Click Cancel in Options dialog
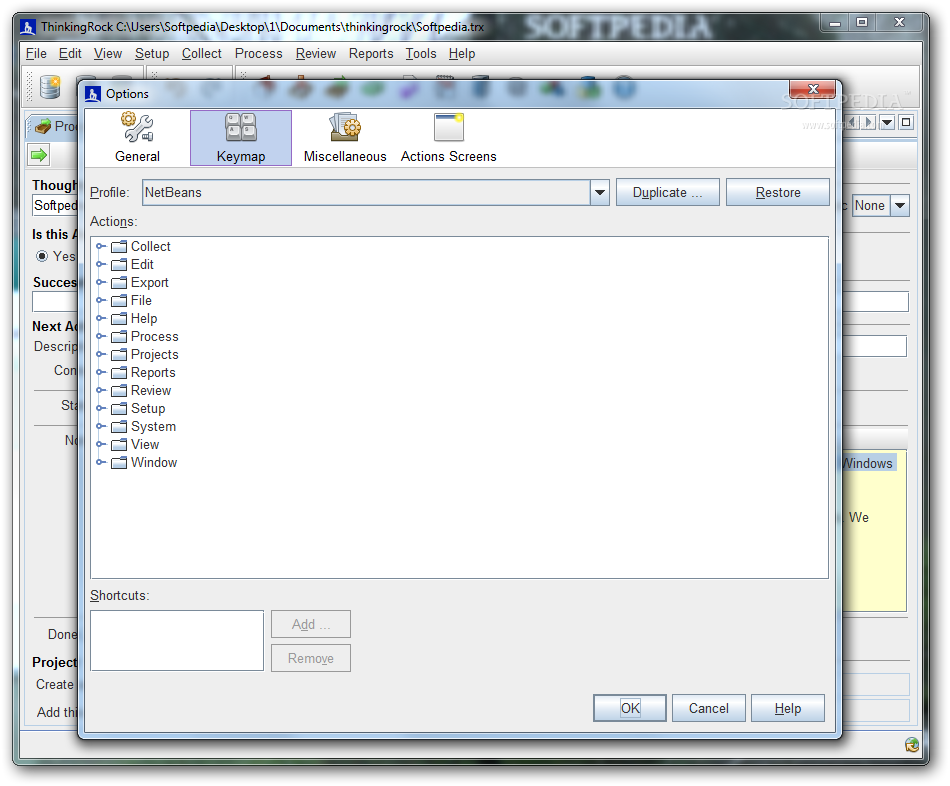Viewport: 950px width, 786px height. (x=709, y=708)
